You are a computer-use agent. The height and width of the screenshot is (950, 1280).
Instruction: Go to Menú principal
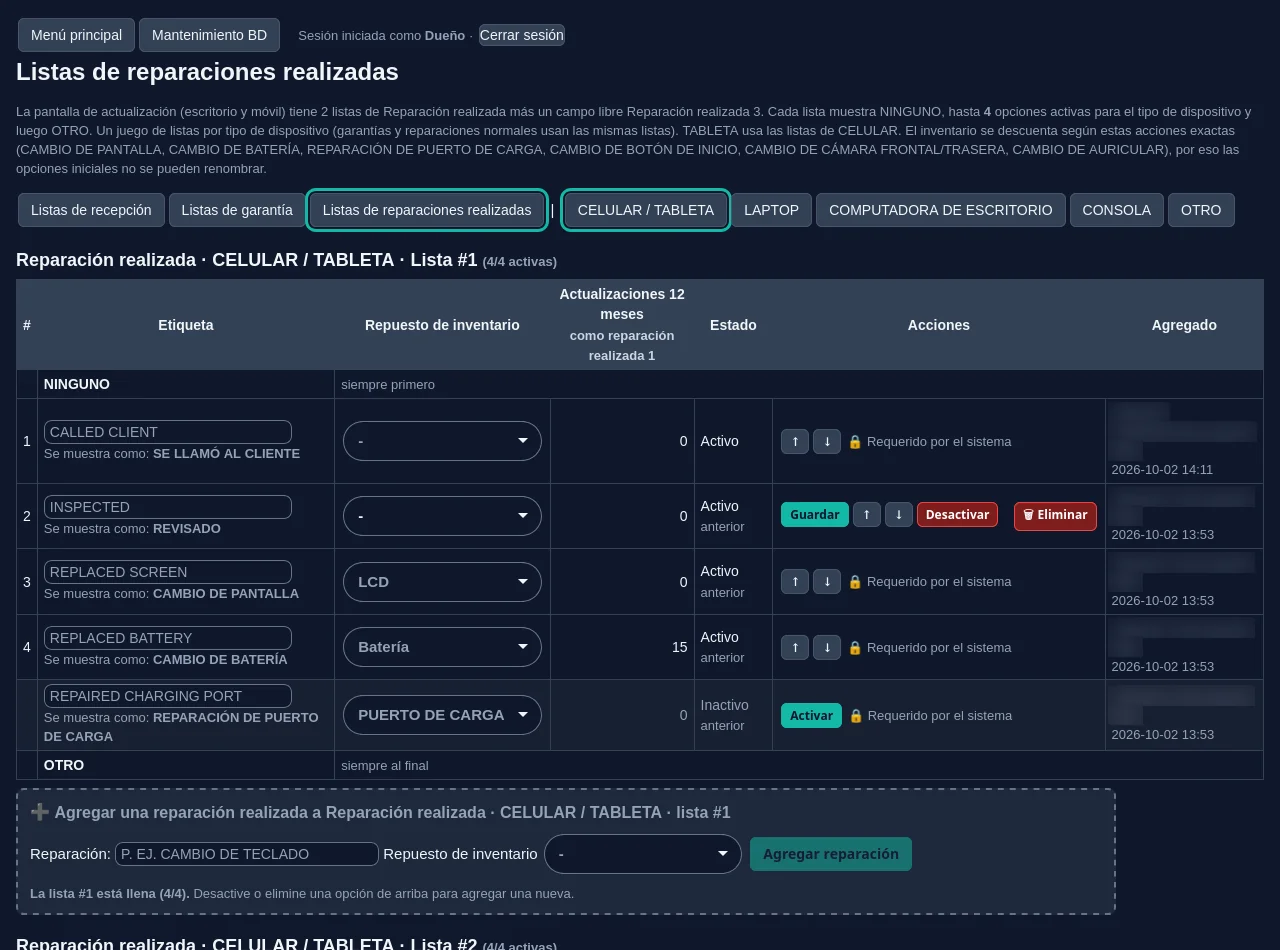(76, 35)
